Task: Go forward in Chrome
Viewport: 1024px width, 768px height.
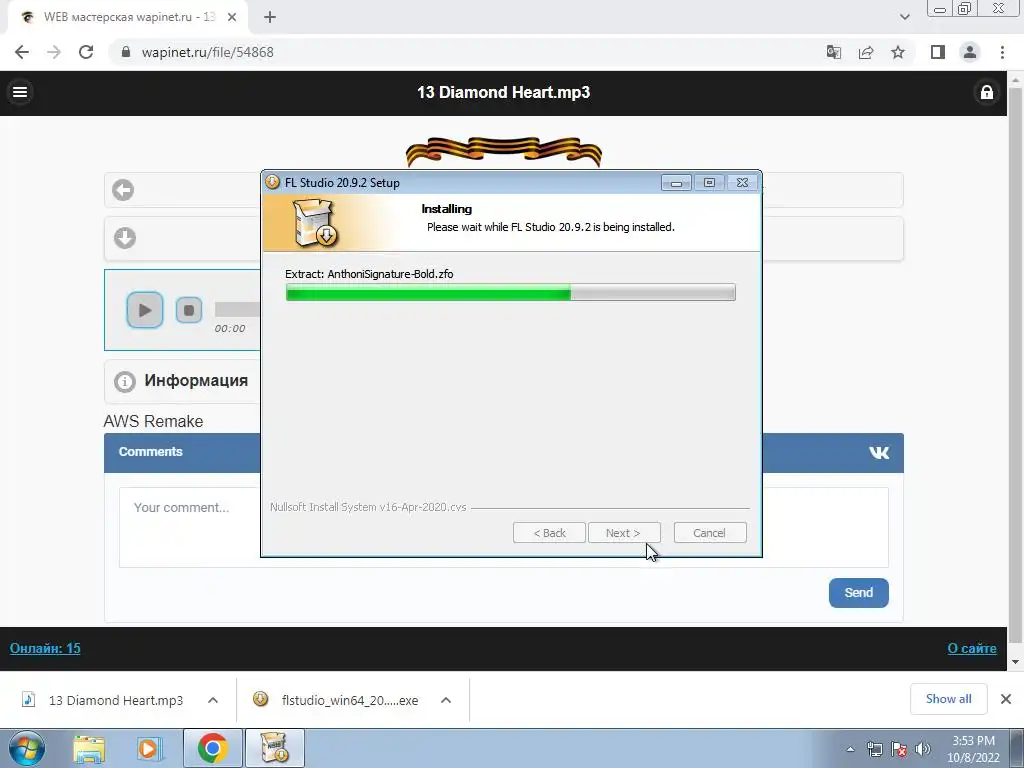Action: (54, 52)
